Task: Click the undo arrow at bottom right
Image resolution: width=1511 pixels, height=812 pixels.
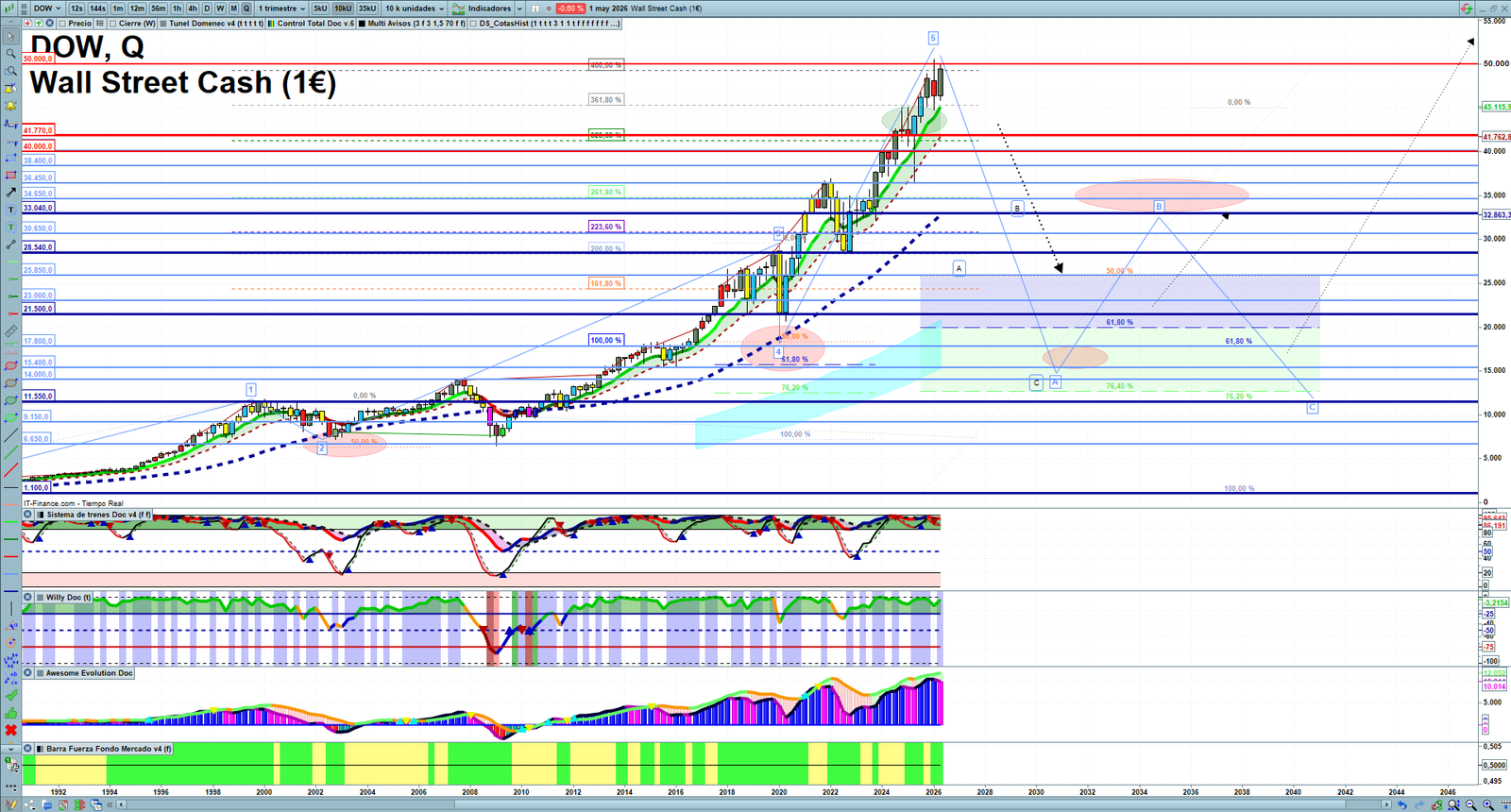Action: coord(1402,805)
